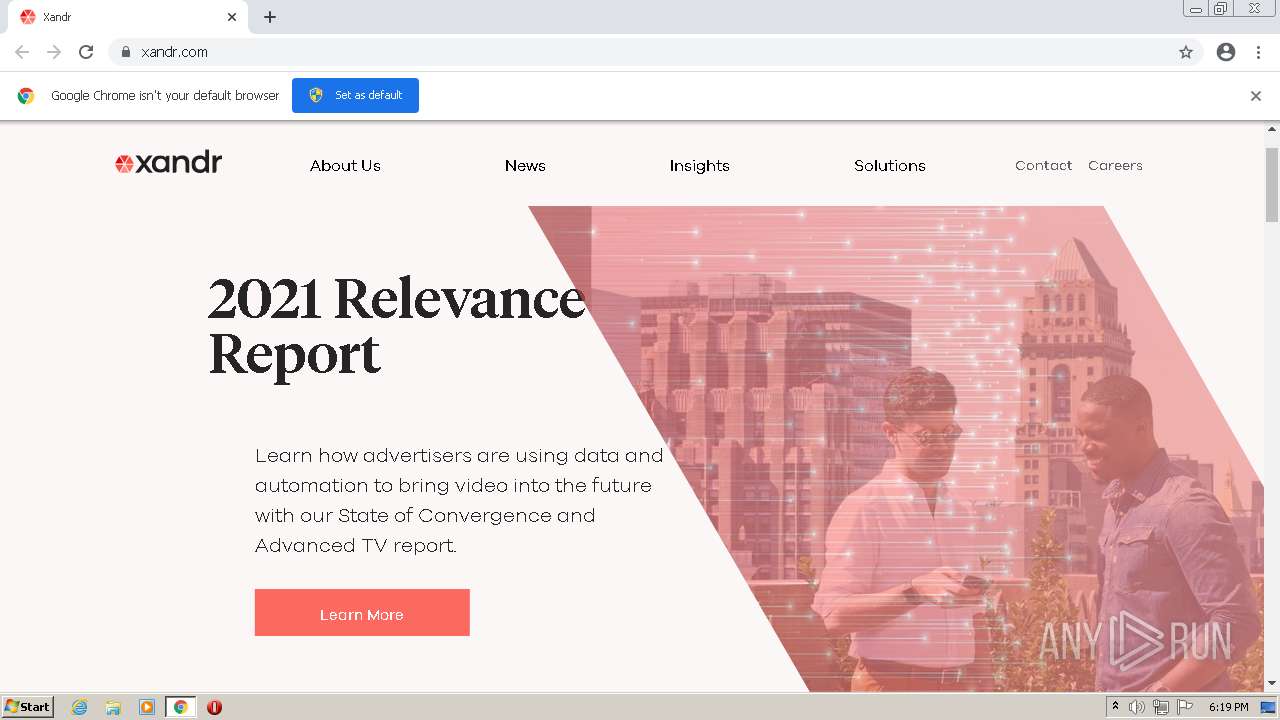
Task: Reload the xandr.com page
Action: [86, 52]
